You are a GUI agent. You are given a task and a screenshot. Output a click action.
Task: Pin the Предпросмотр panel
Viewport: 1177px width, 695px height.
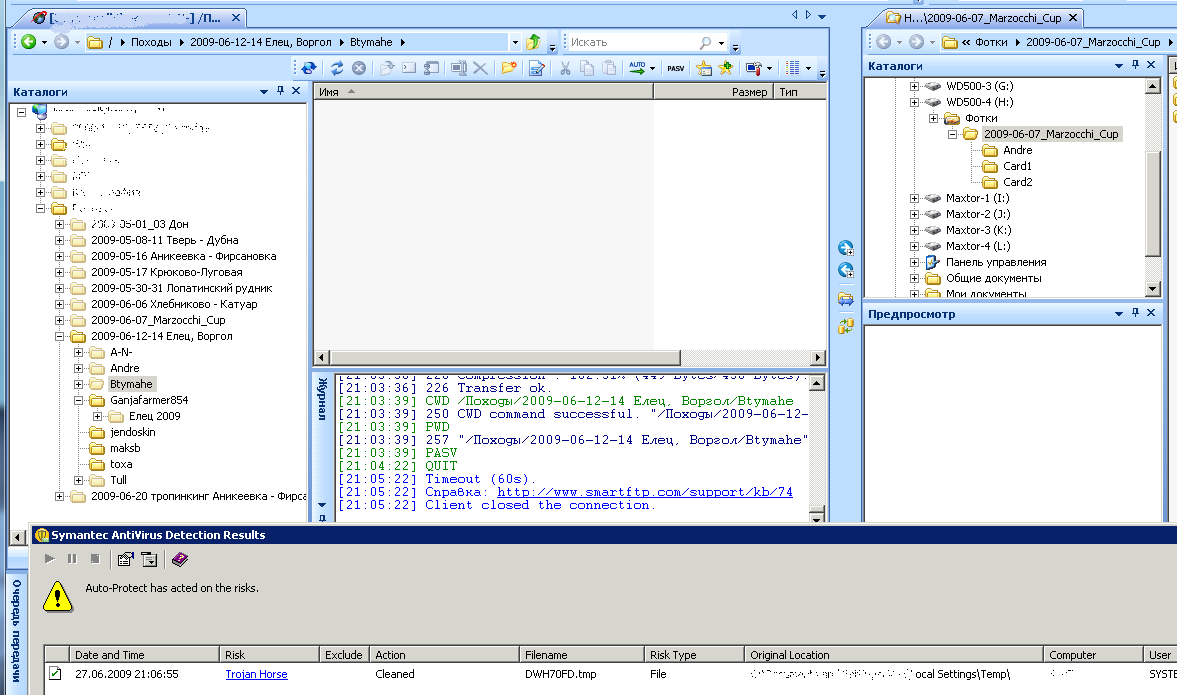tap(1135, 314)
